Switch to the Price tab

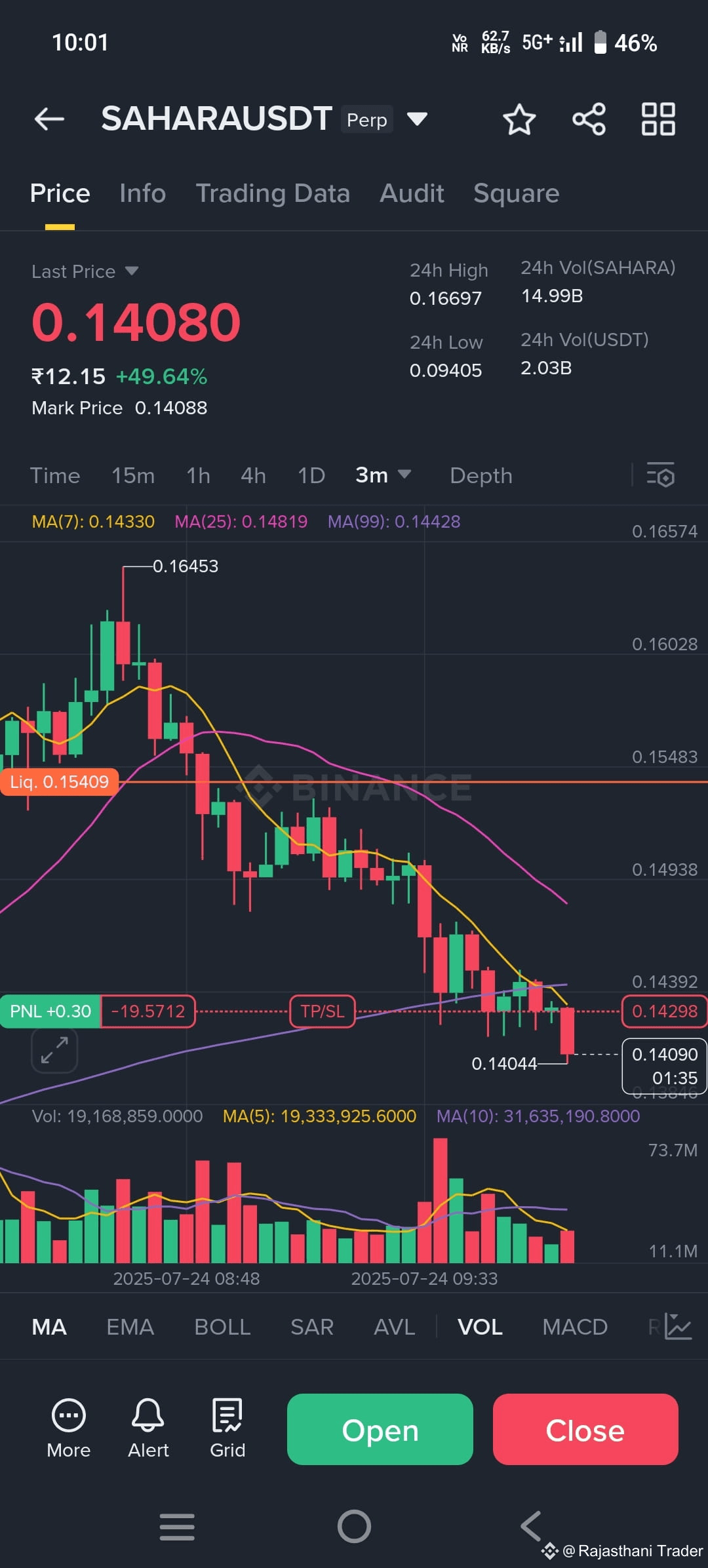coord(60,193)
